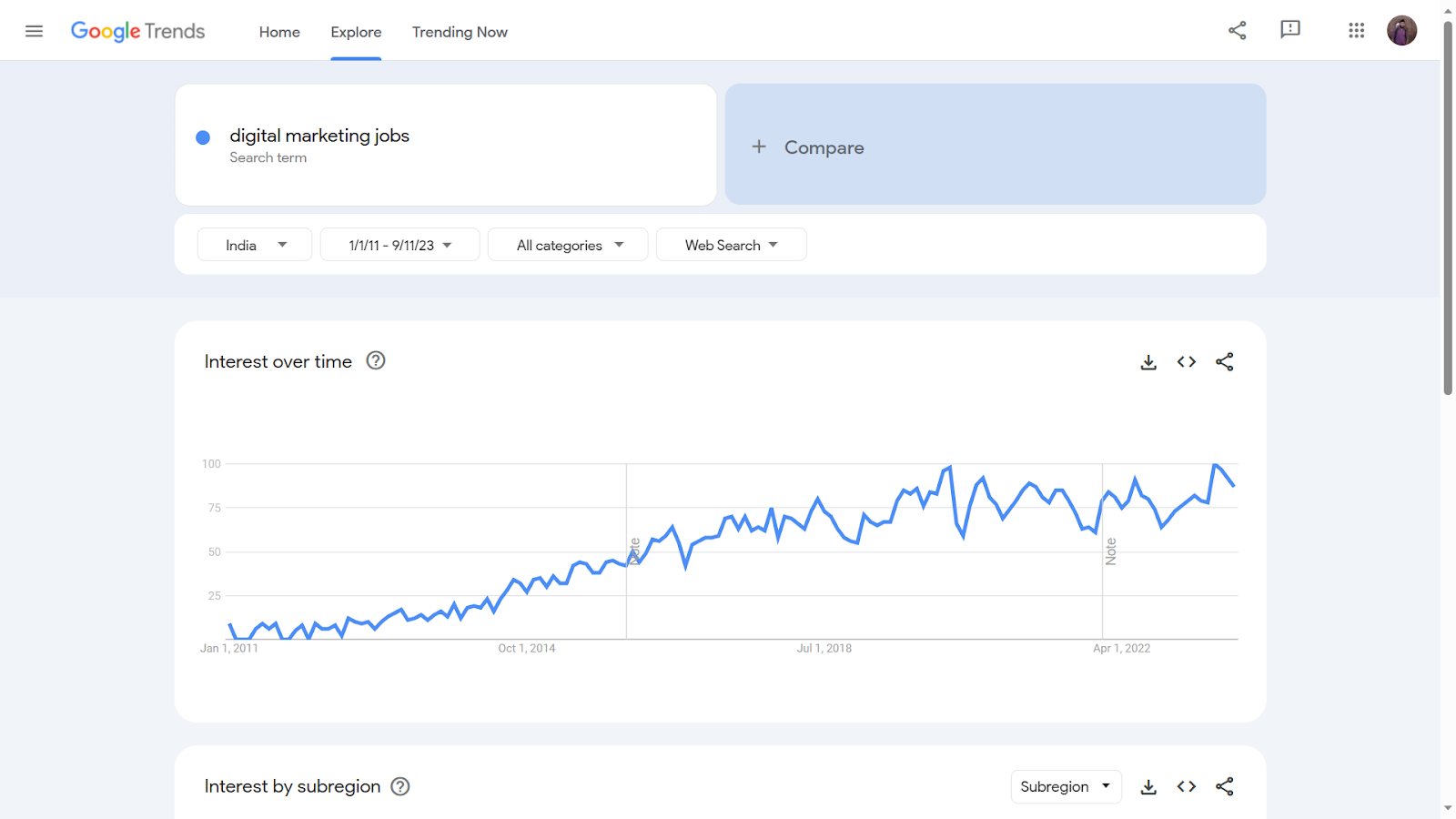Download Interest by subregion data

[x=1148, y=787]
